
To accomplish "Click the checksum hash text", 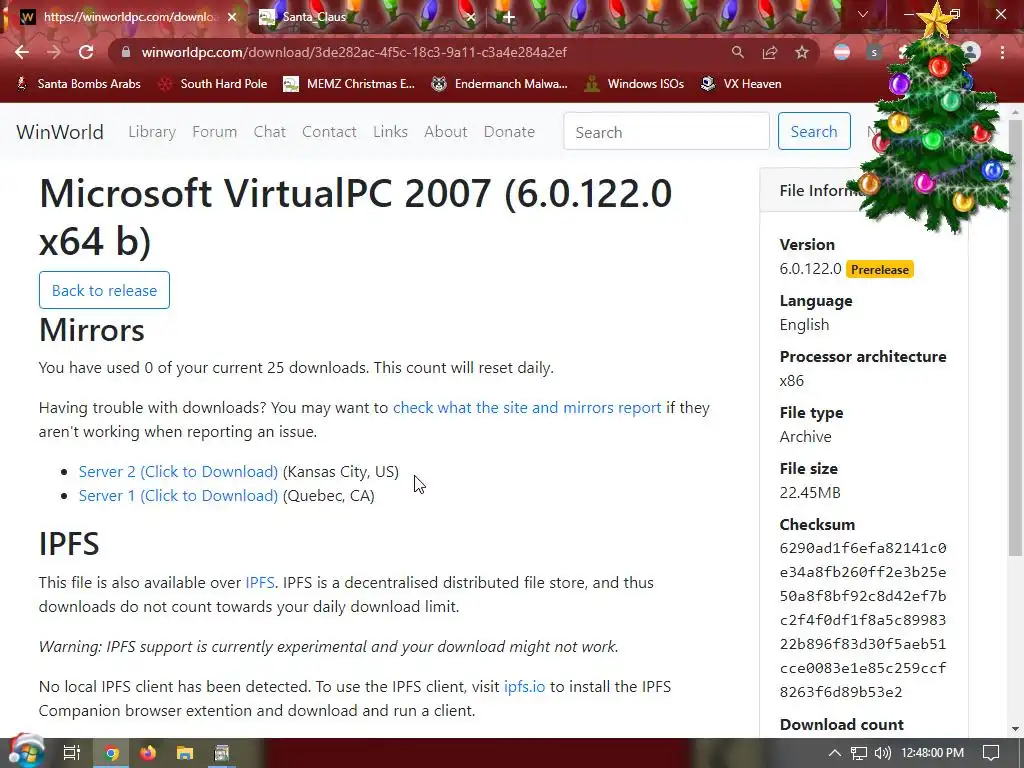I will [863, 620].
